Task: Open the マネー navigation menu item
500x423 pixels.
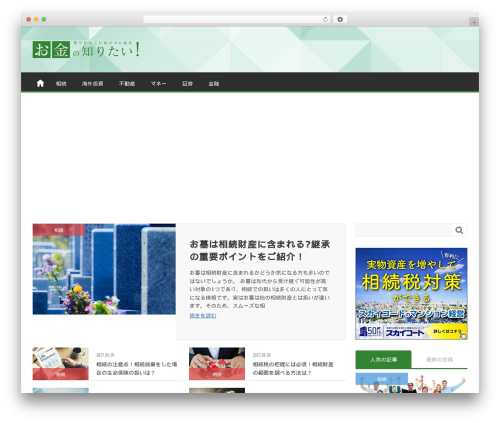Action: [158, 84]
